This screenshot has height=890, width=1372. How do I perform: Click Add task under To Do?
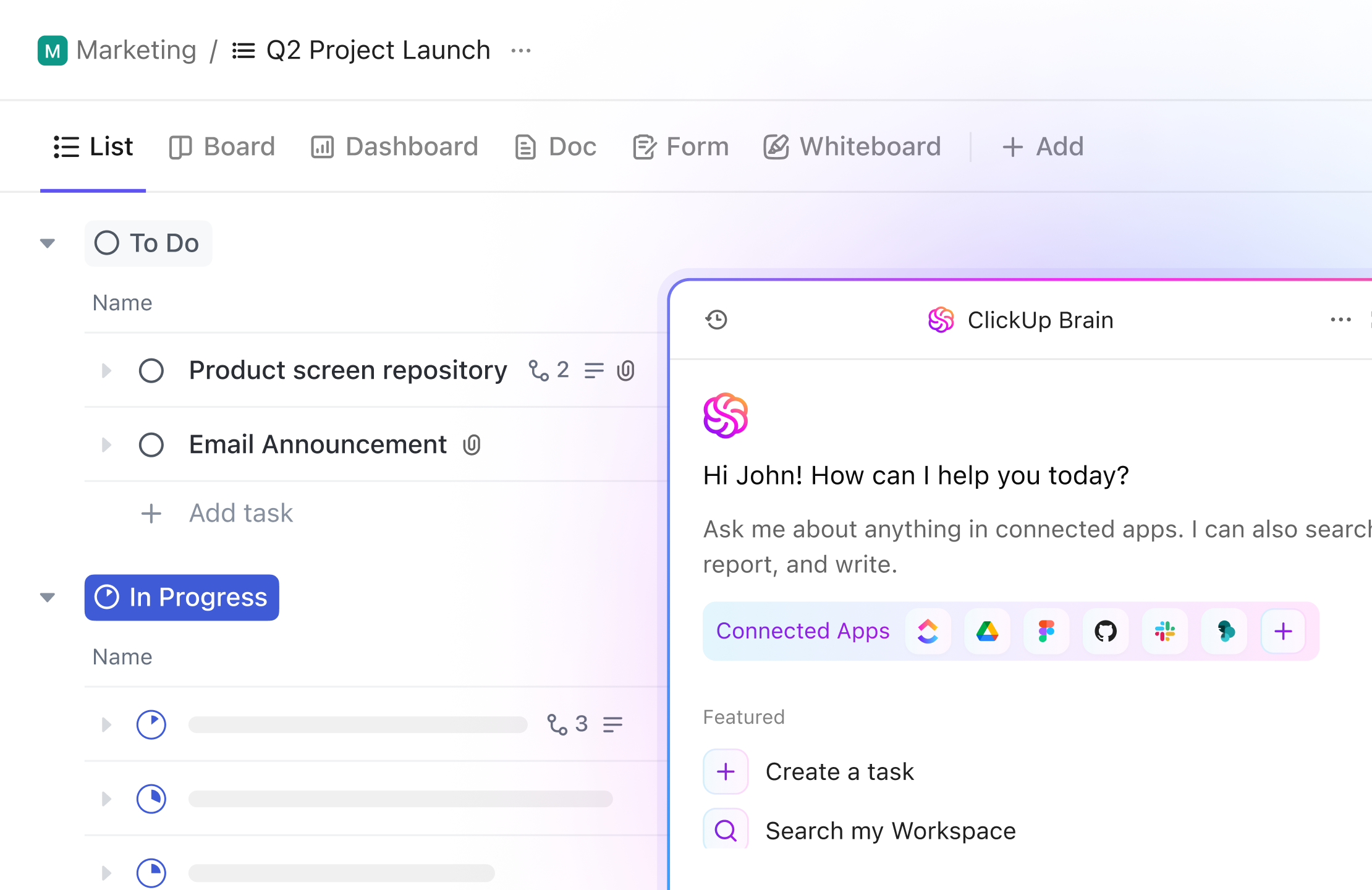click(x=216, y=513)
